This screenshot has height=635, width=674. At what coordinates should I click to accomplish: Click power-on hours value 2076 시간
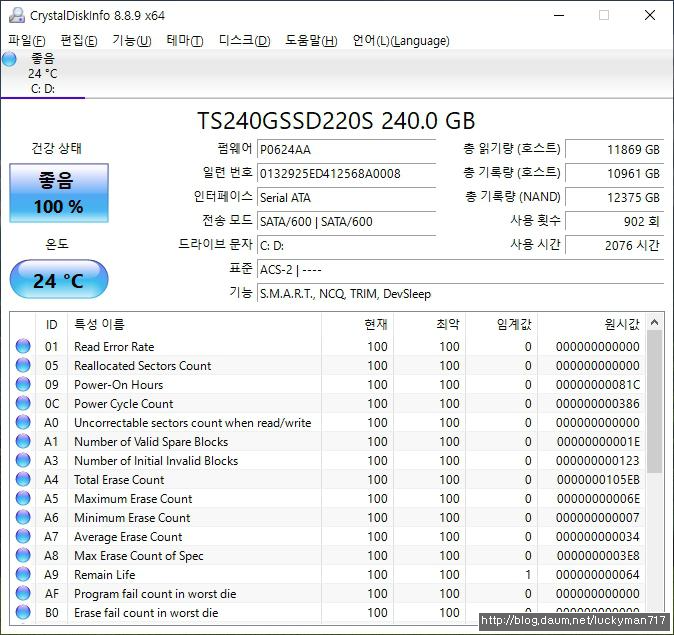pos(615,245)
